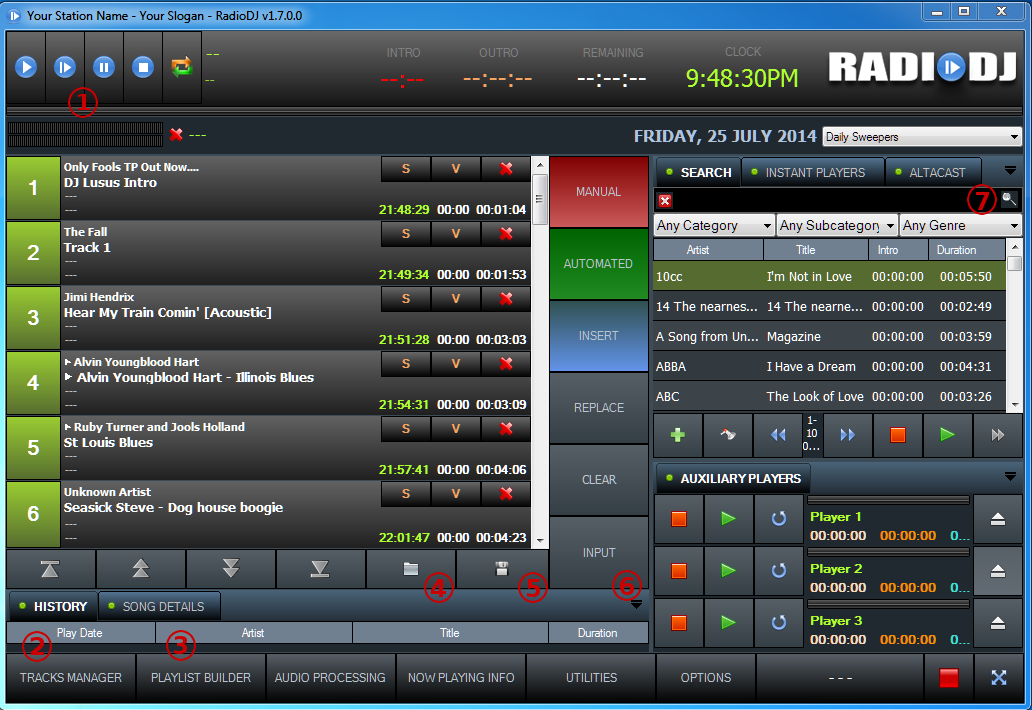This screenshot has width=1032, height=710.
Task: Switch playback to AUTOMATED mode
Action: tap(598, 264)
